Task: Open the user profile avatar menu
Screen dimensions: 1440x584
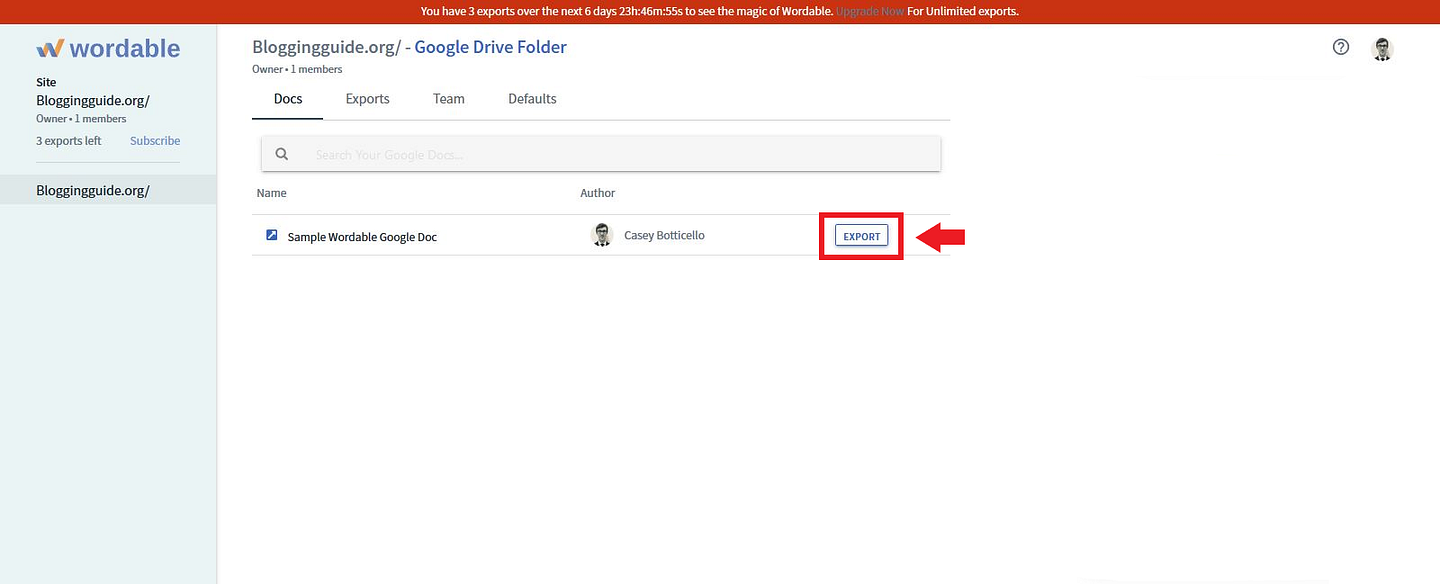Action: 1382,49
